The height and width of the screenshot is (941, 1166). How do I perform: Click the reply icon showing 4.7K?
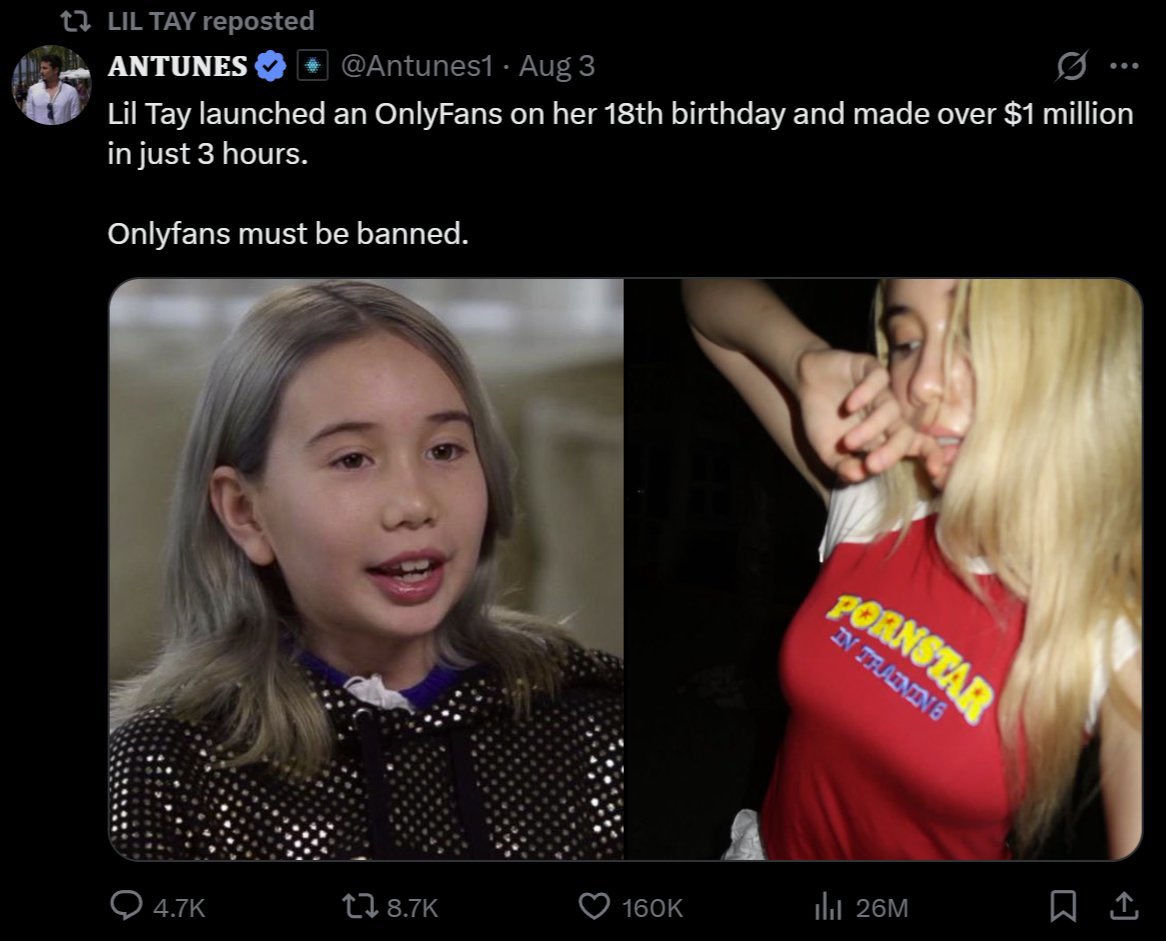(x=126, y=906)
